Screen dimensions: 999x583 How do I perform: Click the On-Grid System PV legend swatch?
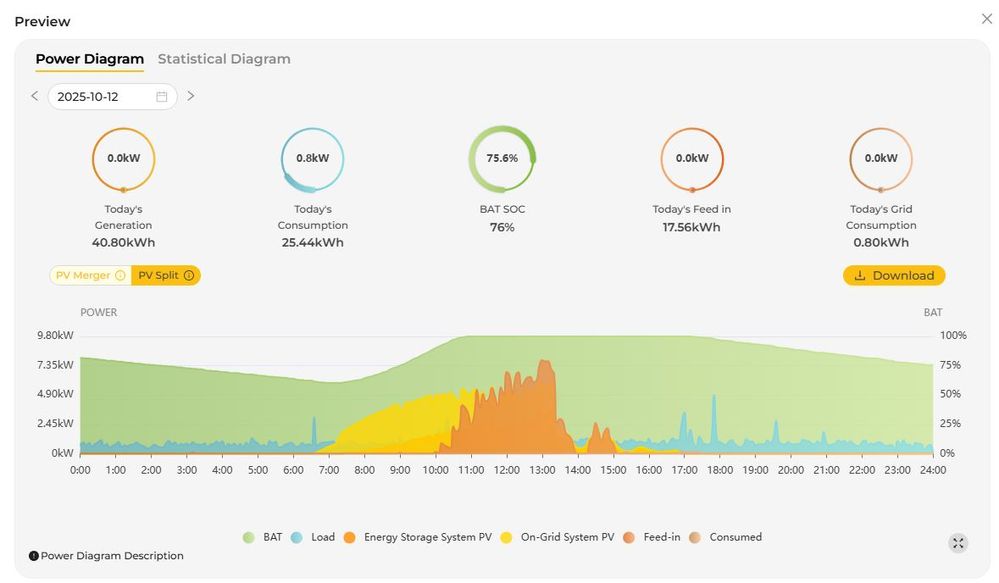point(506,537)
